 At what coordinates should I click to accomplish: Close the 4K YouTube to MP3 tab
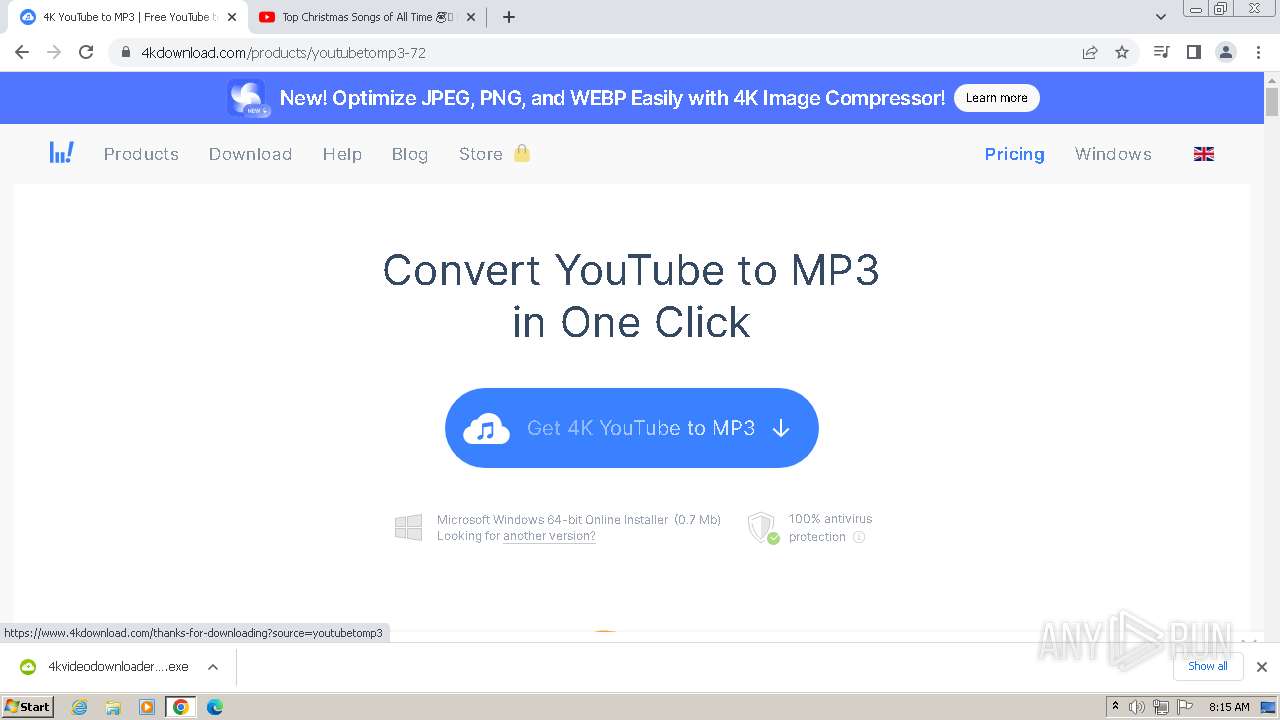coord(232,17)
